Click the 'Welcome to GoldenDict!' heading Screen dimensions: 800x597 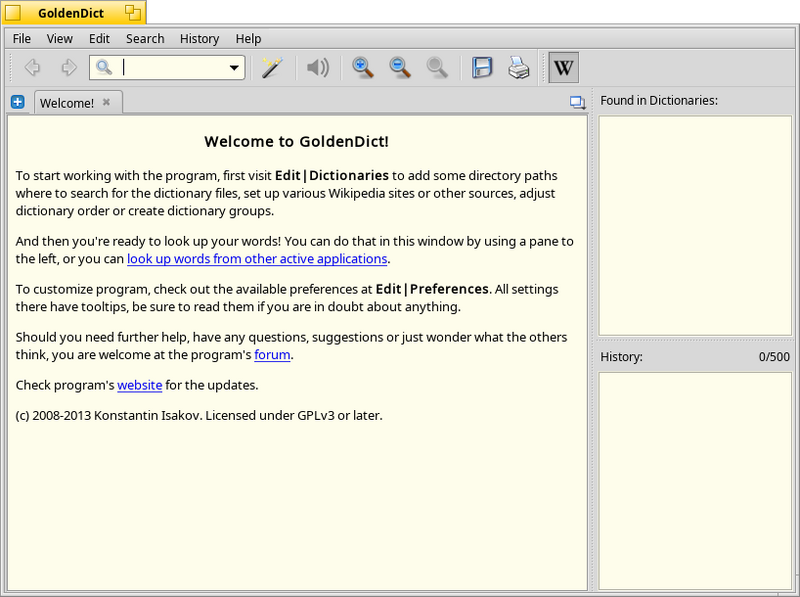pyautogui.click(x=296, y=141)
